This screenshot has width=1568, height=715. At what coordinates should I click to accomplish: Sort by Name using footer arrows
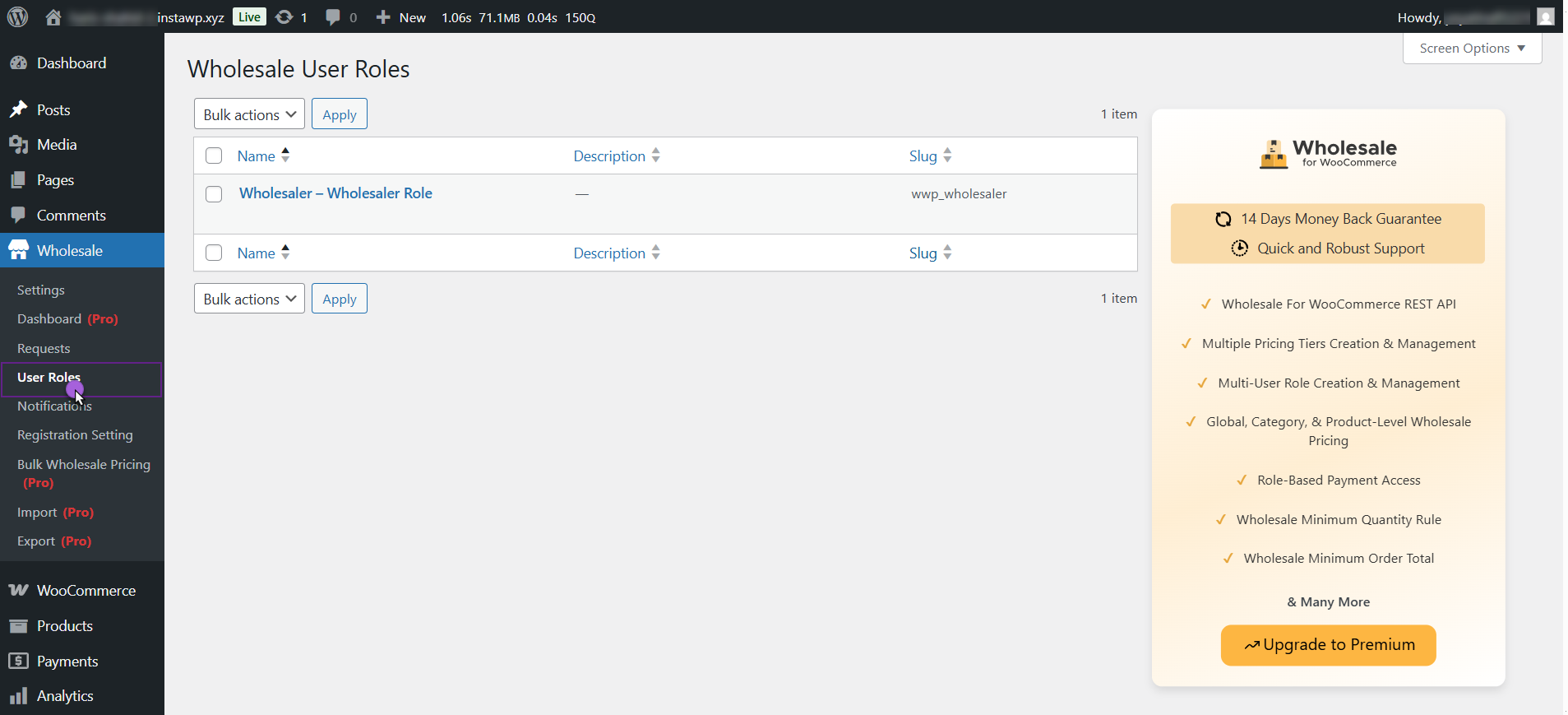[x=285, y=253]
